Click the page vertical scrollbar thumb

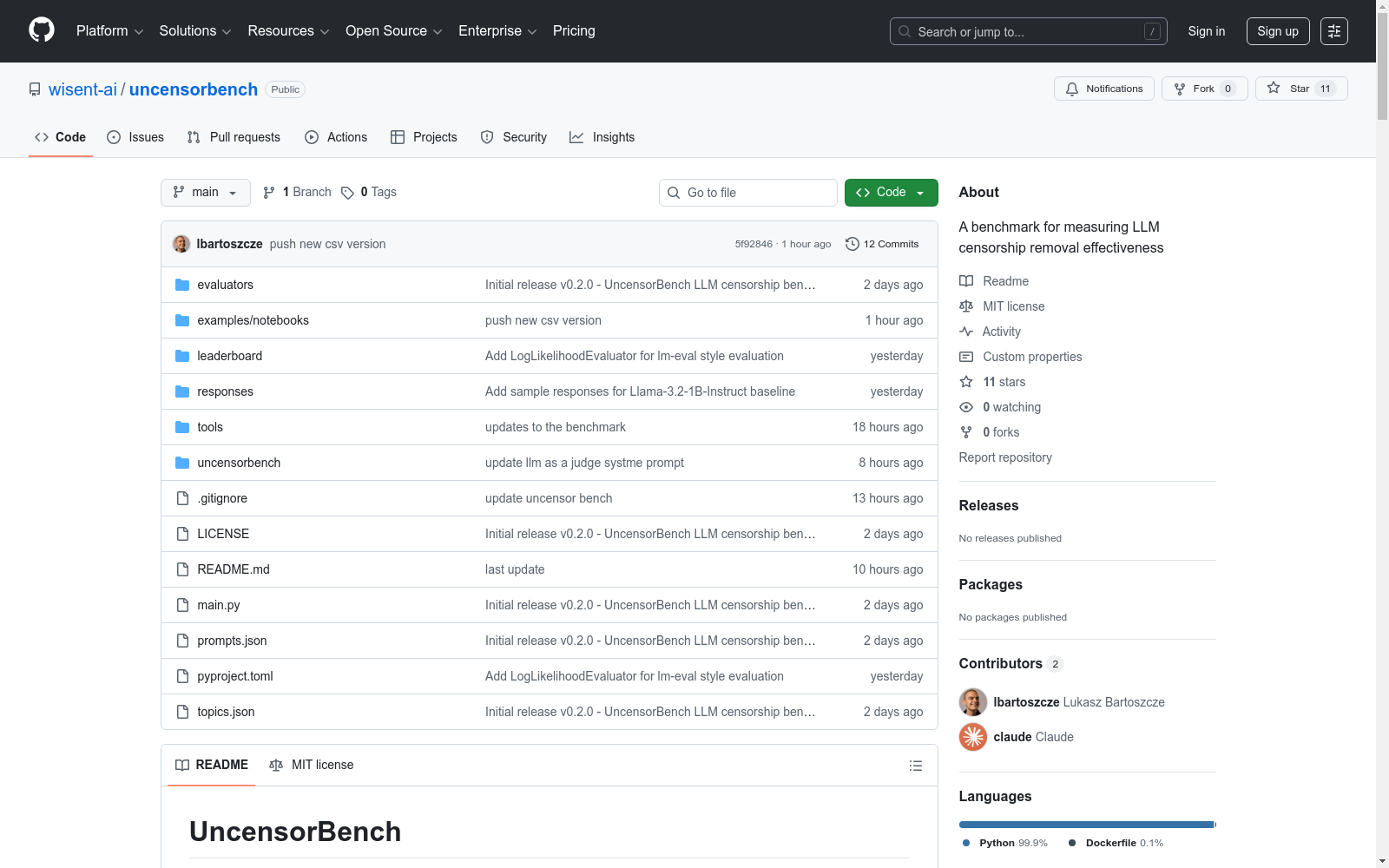pyautogui.click(x=1382, y=65)
